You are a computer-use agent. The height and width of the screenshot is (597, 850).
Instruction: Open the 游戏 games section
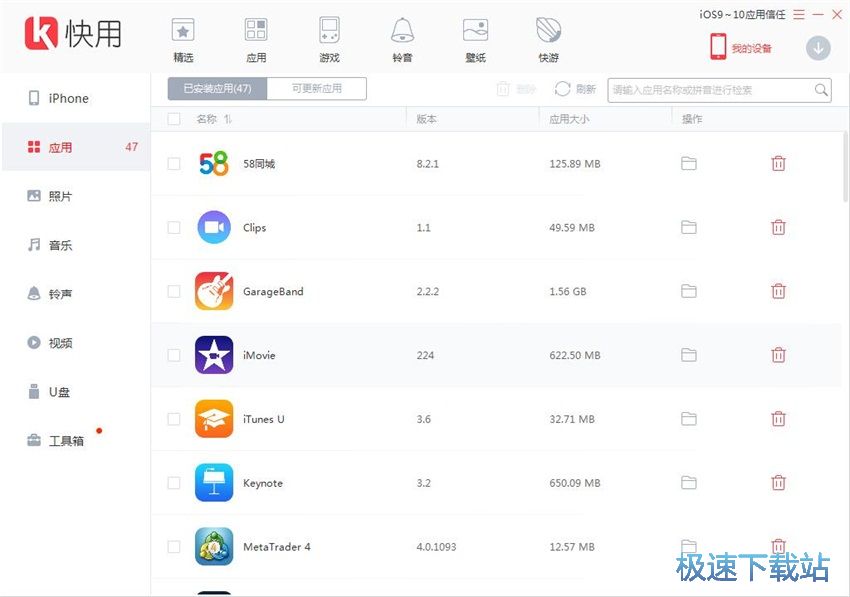tap(329, 40)
